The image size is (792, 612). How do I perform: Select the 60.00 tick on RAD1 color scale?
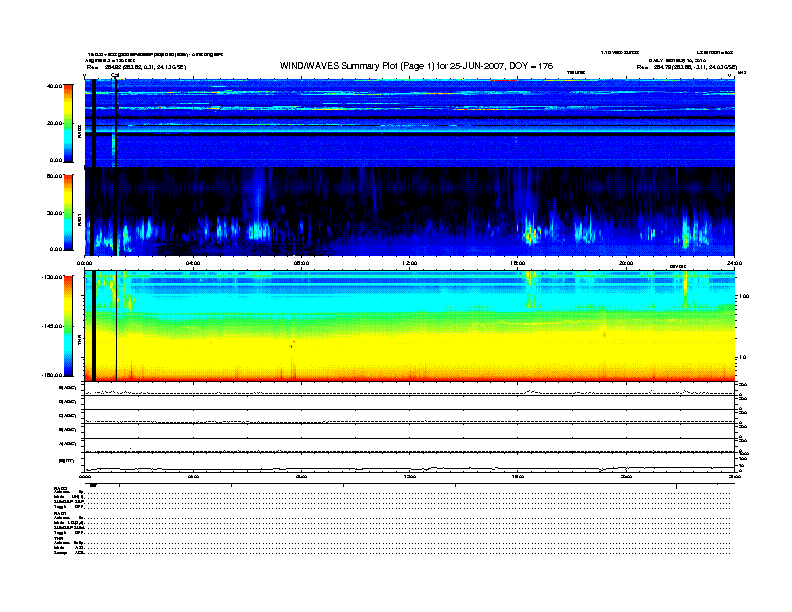(x=55, y=176)
